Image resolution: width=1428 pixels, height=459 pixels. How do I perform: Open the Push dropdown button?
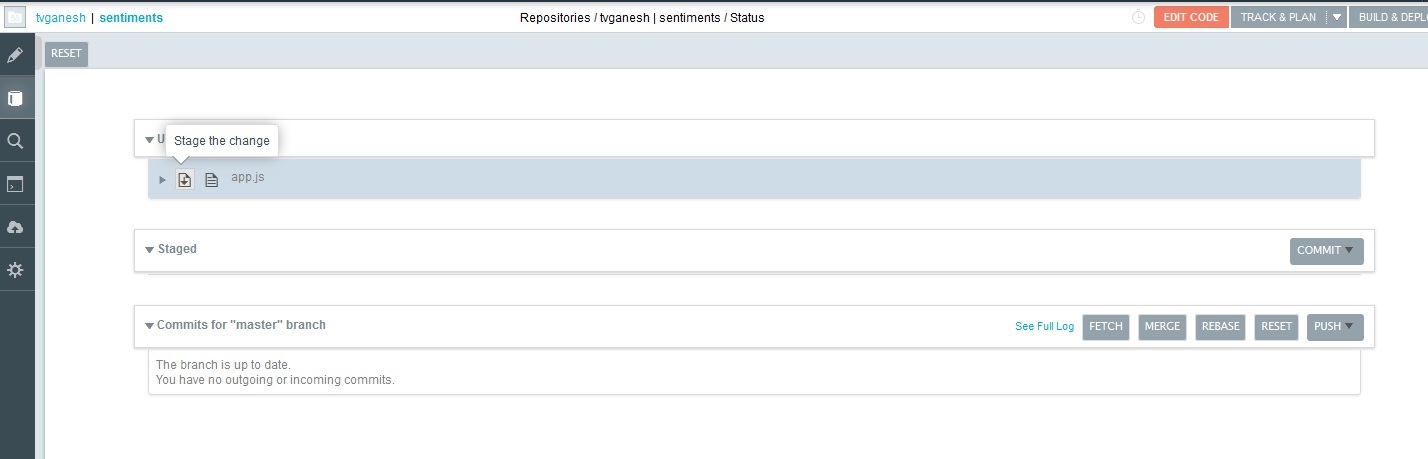(1334, 327)
